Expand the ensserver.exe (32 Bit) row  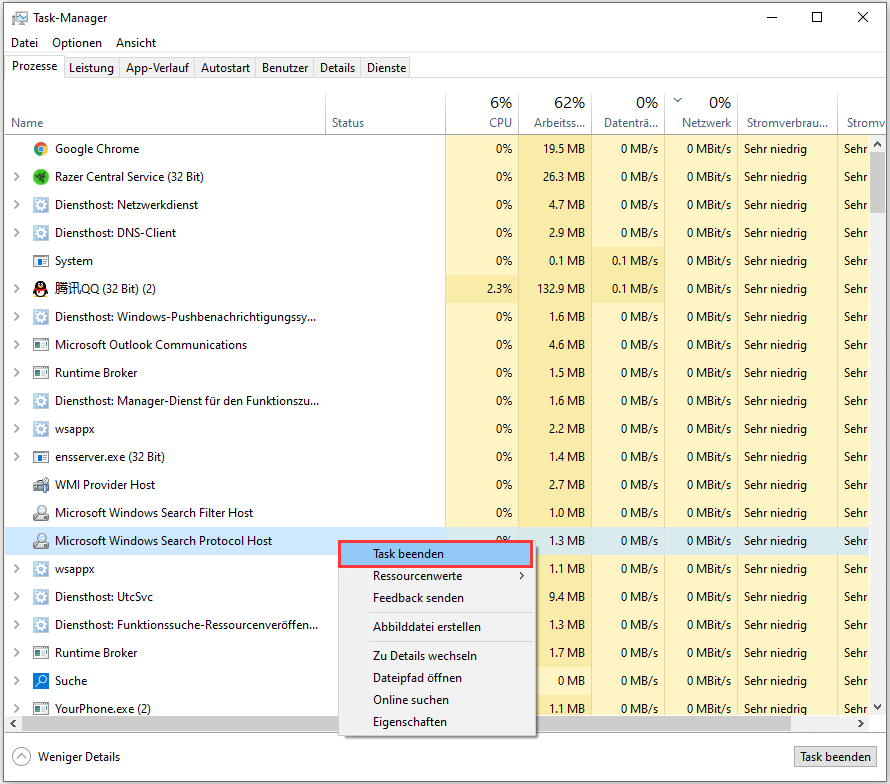click(x=16, y=457)
